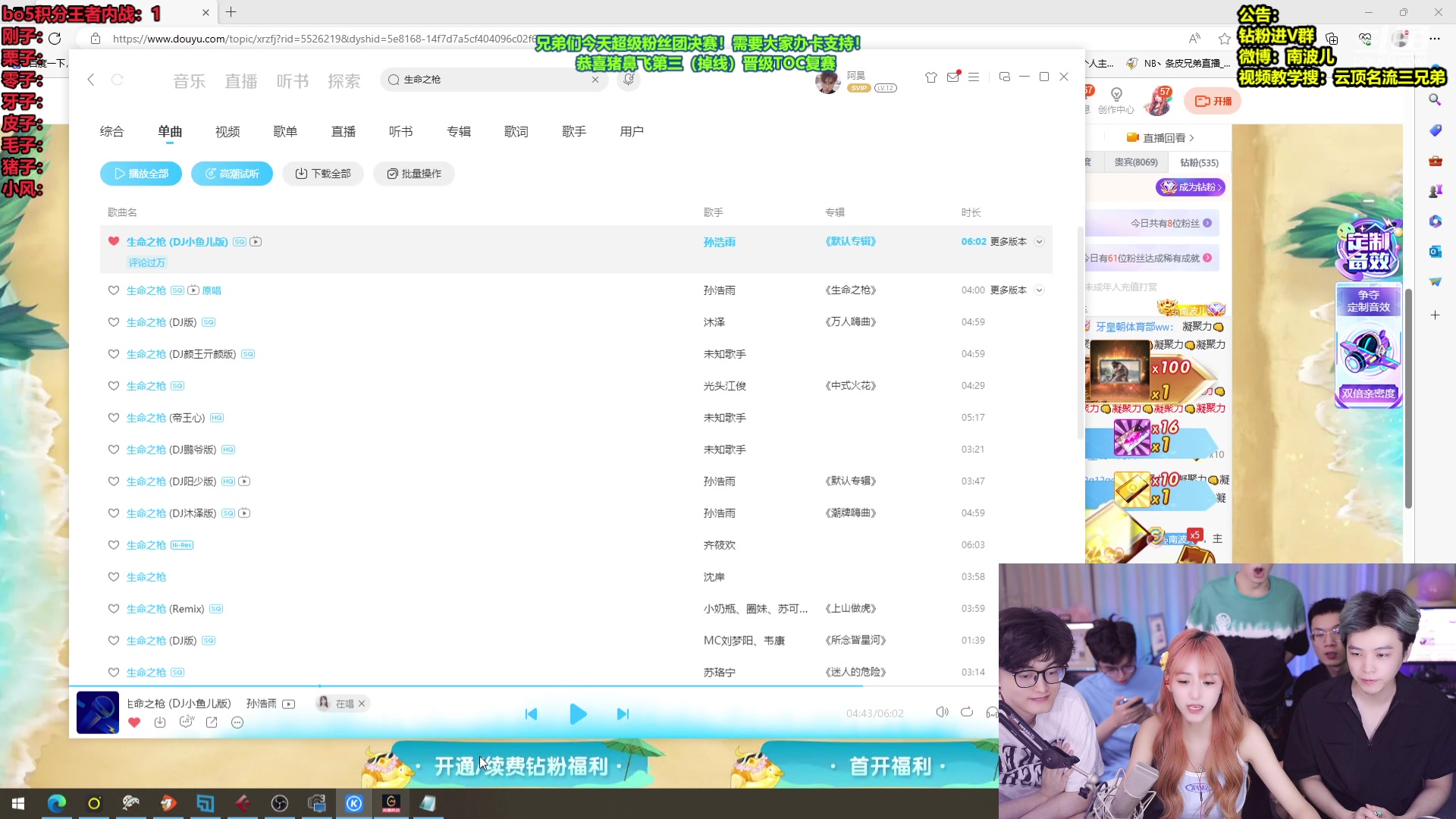Like the 生命之枪 原唱 row

pyautogui.click(x=114, y=290)
